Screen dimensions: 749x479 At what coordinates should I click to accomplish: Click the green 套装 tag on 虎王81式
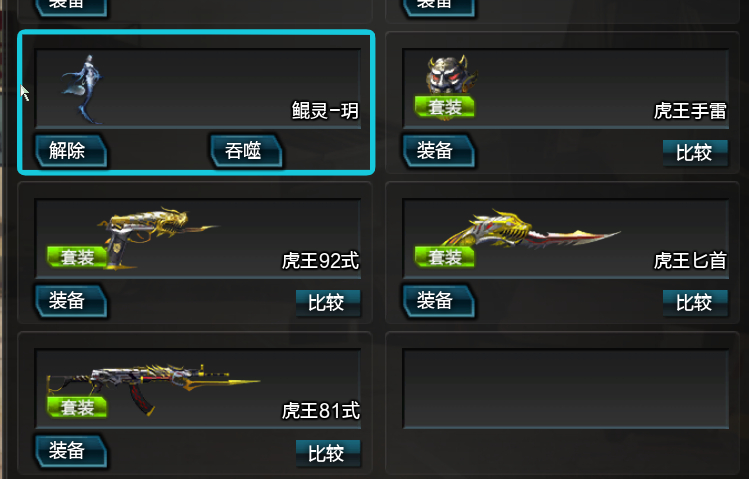tap(77, 407)
